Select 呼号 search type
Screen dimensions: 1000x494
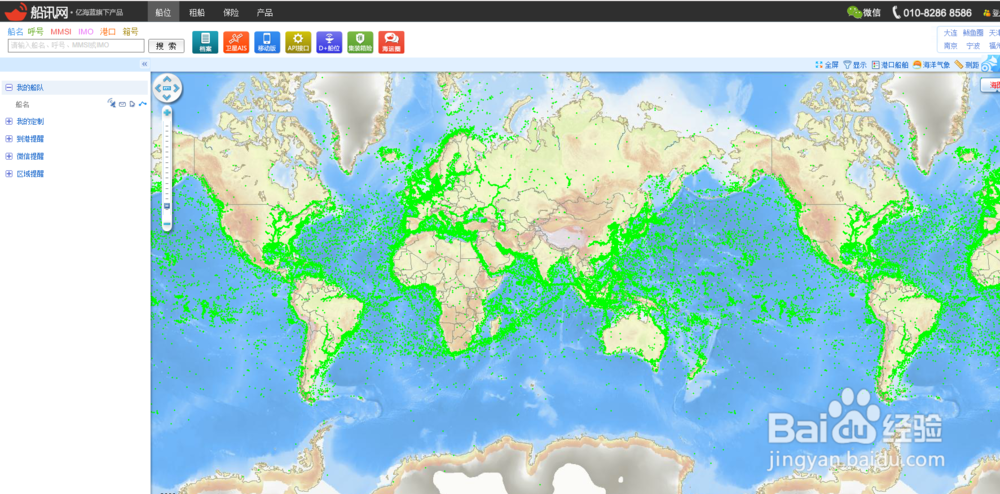(36, 31)
